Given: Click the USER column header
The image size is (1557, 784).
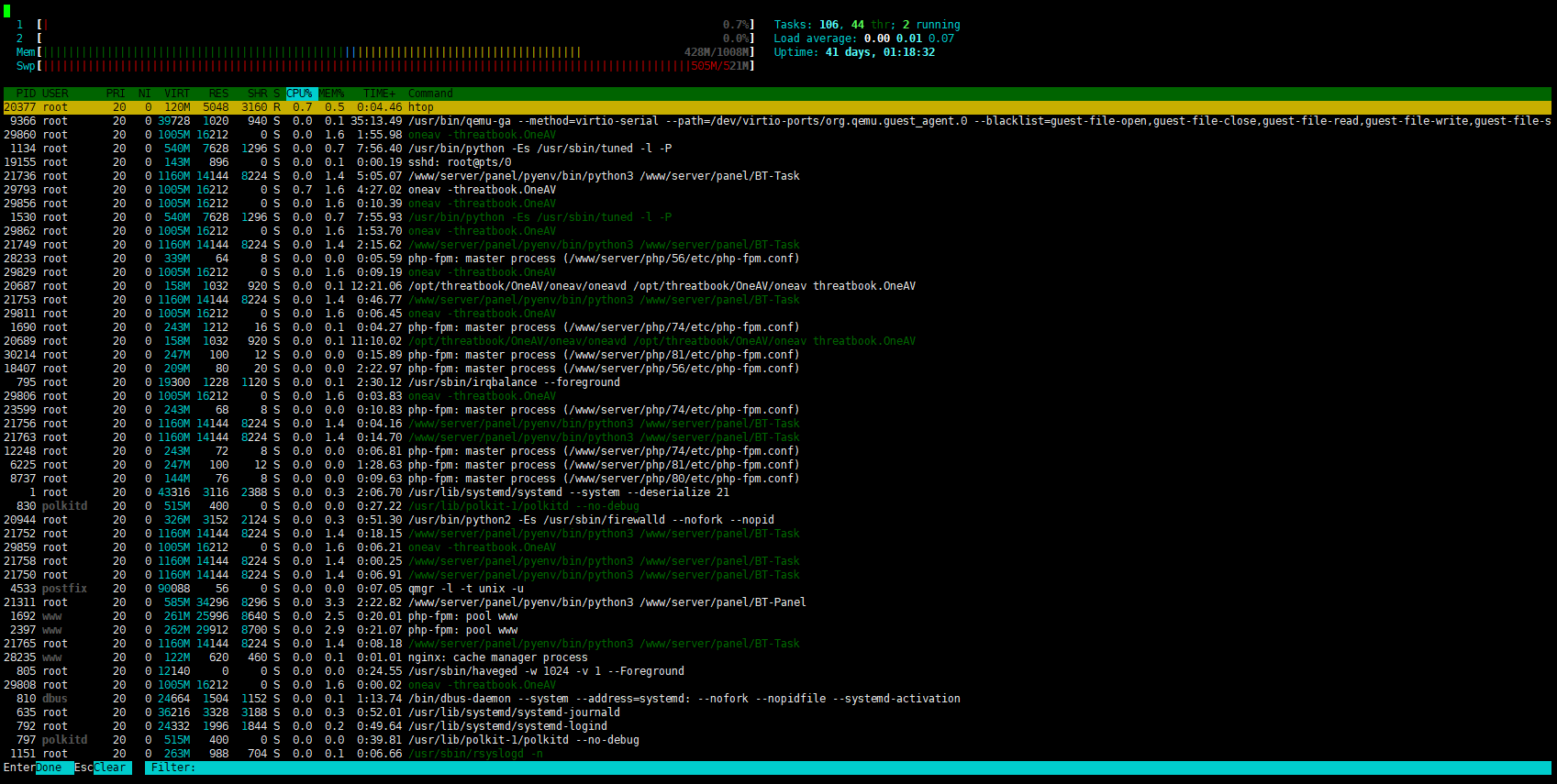Looking at the screenshot, I should 55,94.
